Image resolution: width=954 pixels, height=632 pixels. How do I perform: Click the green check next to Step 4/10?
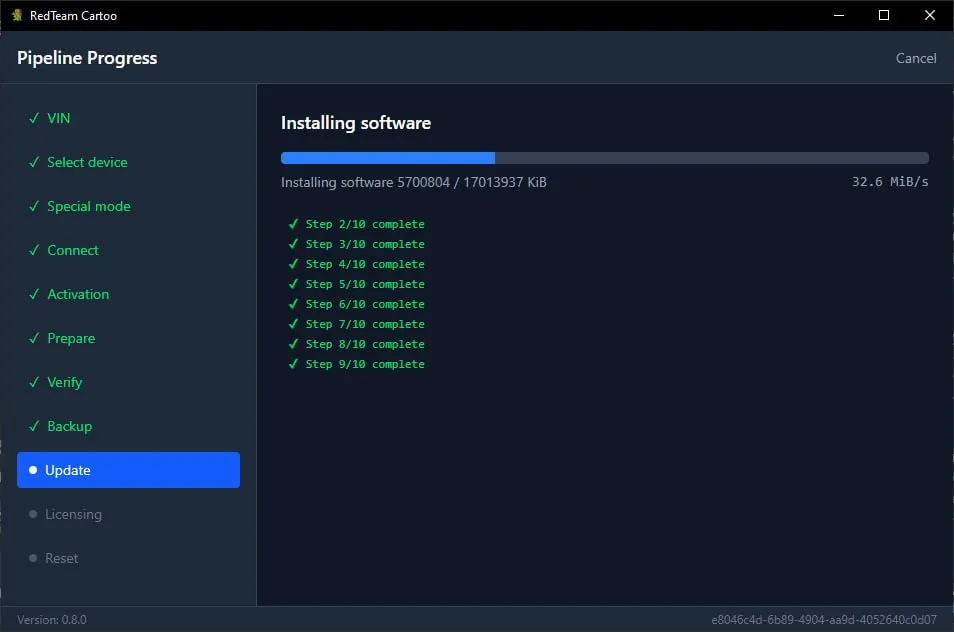293,264
